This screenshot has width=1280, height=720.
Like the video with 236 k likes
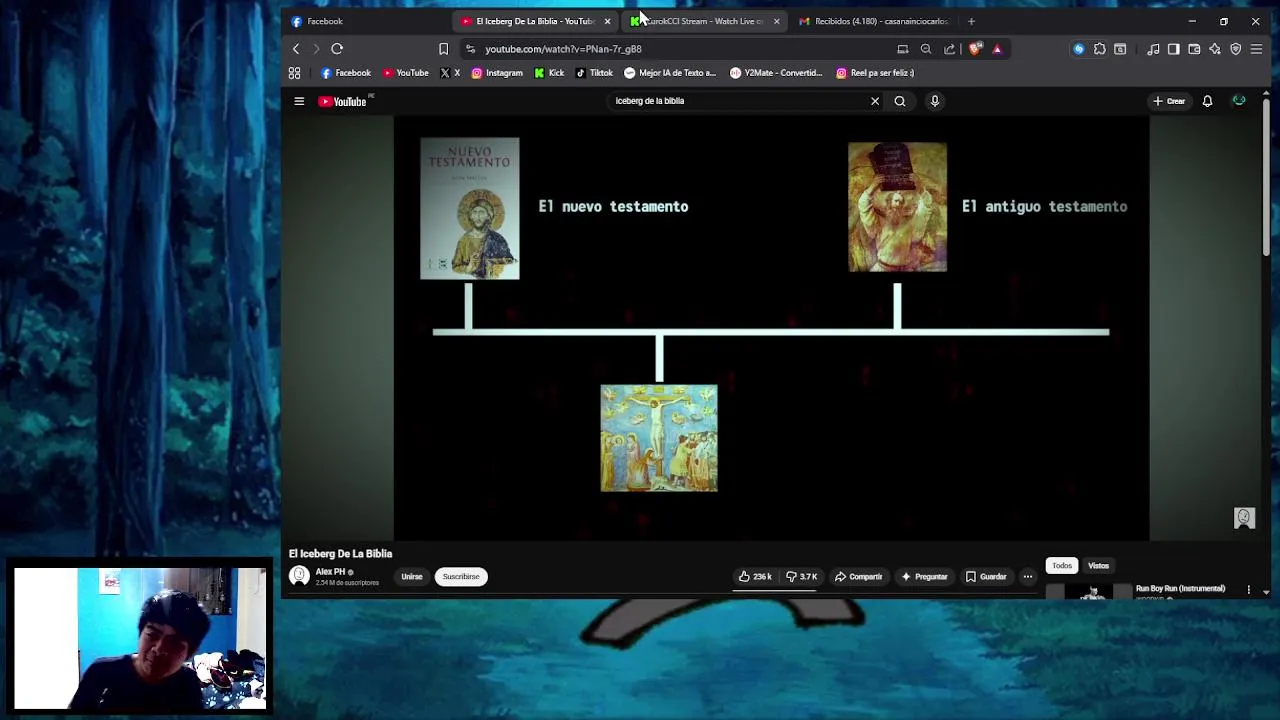tap(755, 577)
